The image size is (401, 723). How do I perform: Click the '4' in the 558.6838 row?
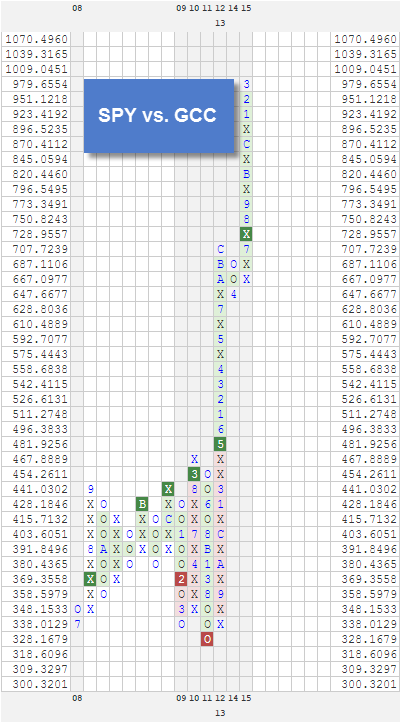(220, 370)
